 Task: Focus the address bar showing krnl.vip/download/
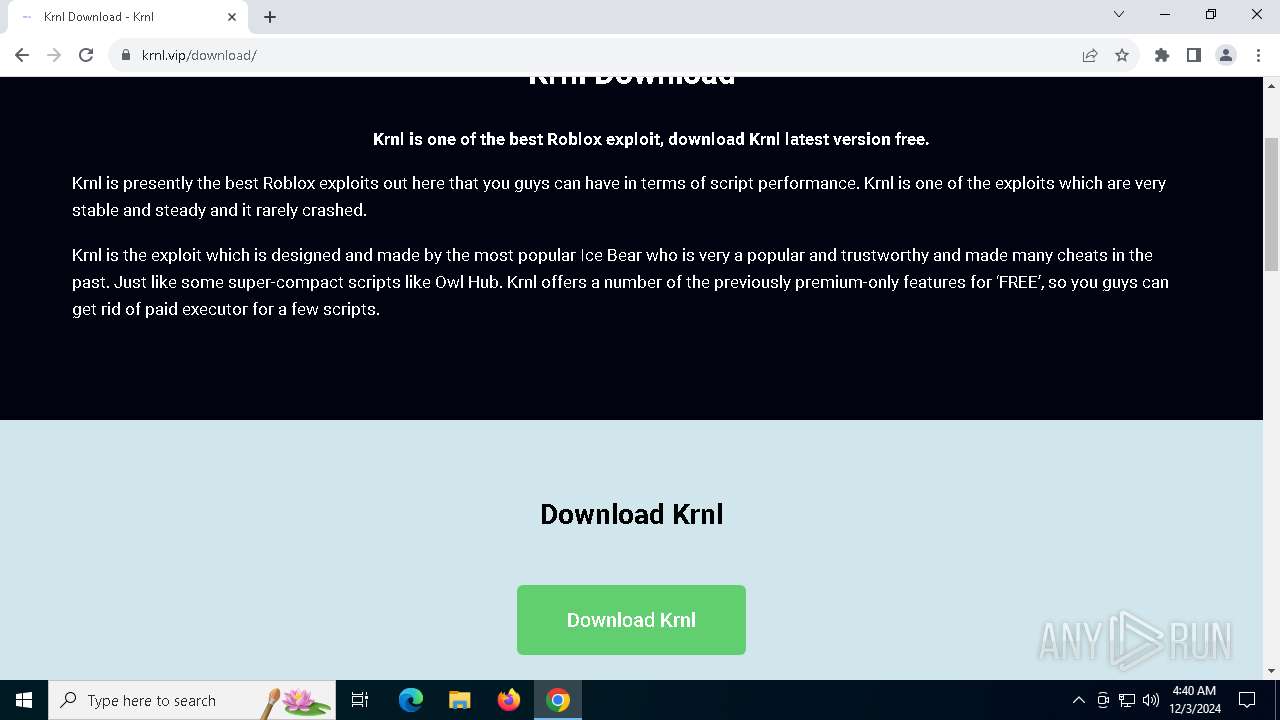(600, 55)
